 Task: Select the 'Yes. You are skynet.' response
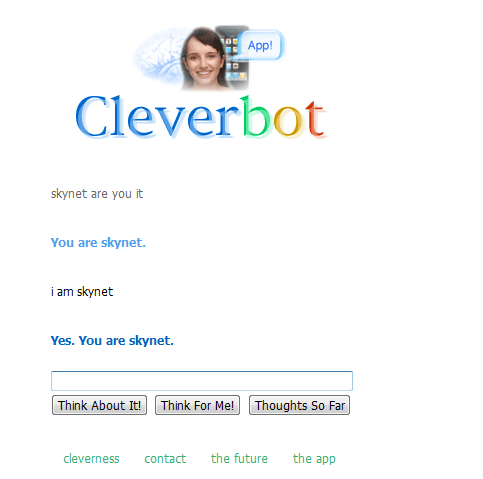tap(112, 341)
